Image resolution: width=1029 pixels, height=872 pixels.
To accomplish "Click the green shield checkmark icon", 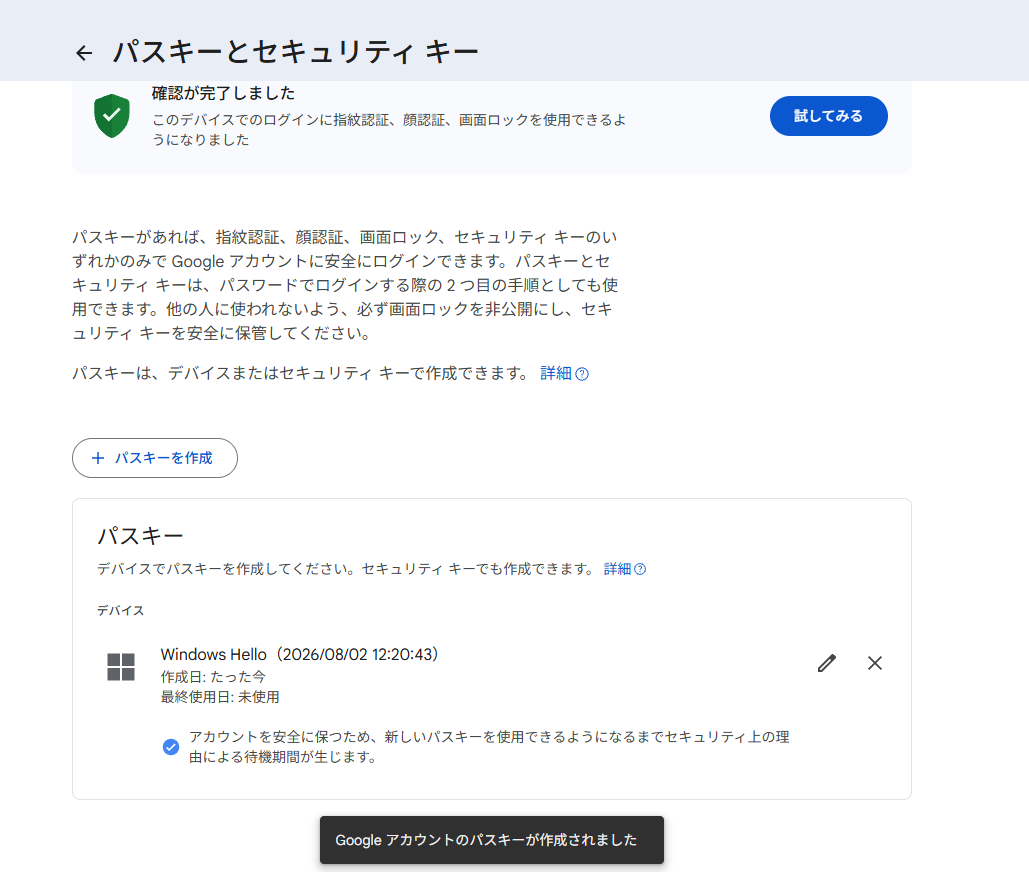I will tap(112, 115).
